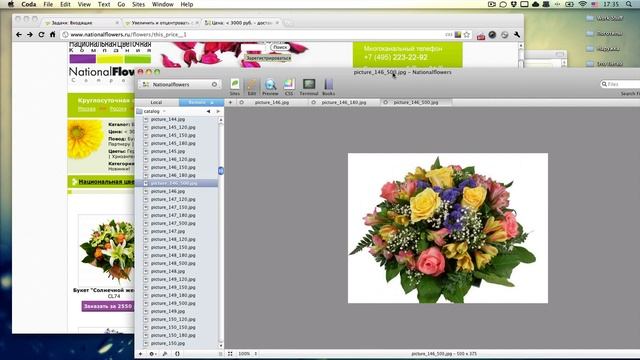Open the Coda menu
Image resolution: width=640 pixels, height=360 pixels.
pyautogui.click(x=29, y=4)
